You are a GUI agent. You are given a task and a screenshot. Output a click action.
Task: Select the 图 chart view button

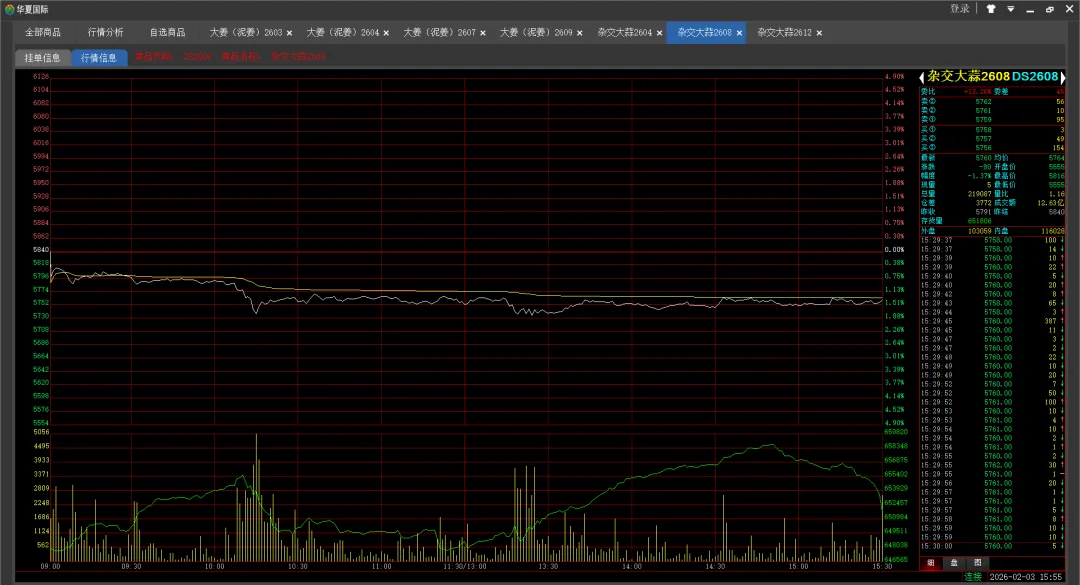pyautogui.click(x=977, y=563)
